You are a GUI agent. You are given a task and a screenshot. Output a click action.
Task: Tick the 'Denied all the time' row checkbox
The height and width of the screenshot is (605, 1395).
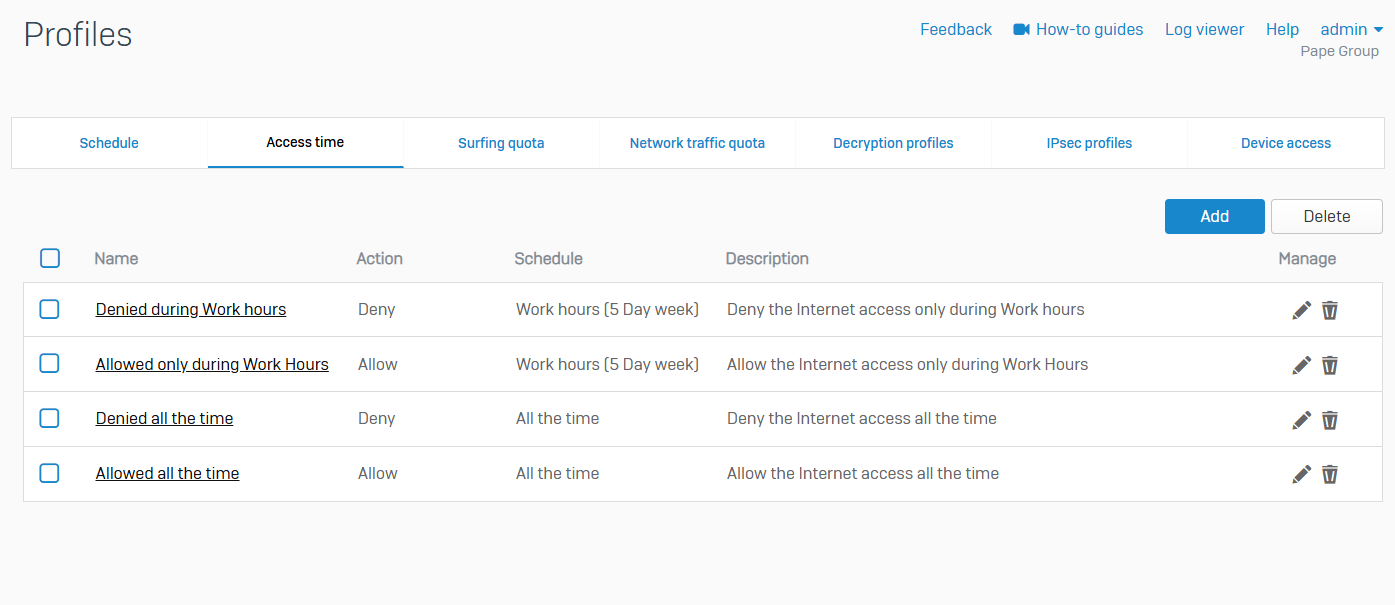tap(49, 418)
